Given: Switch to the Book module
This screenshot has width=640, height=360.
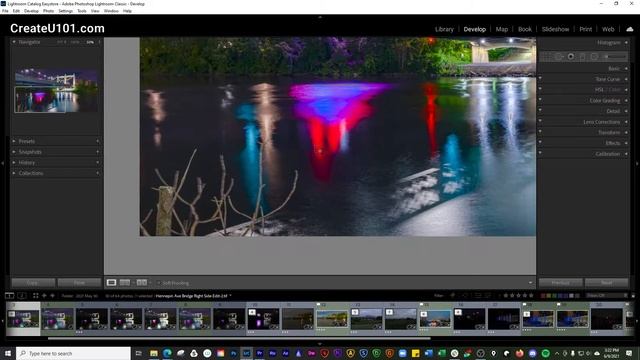Looking at the screenshot, I should [x=525, y=29].
